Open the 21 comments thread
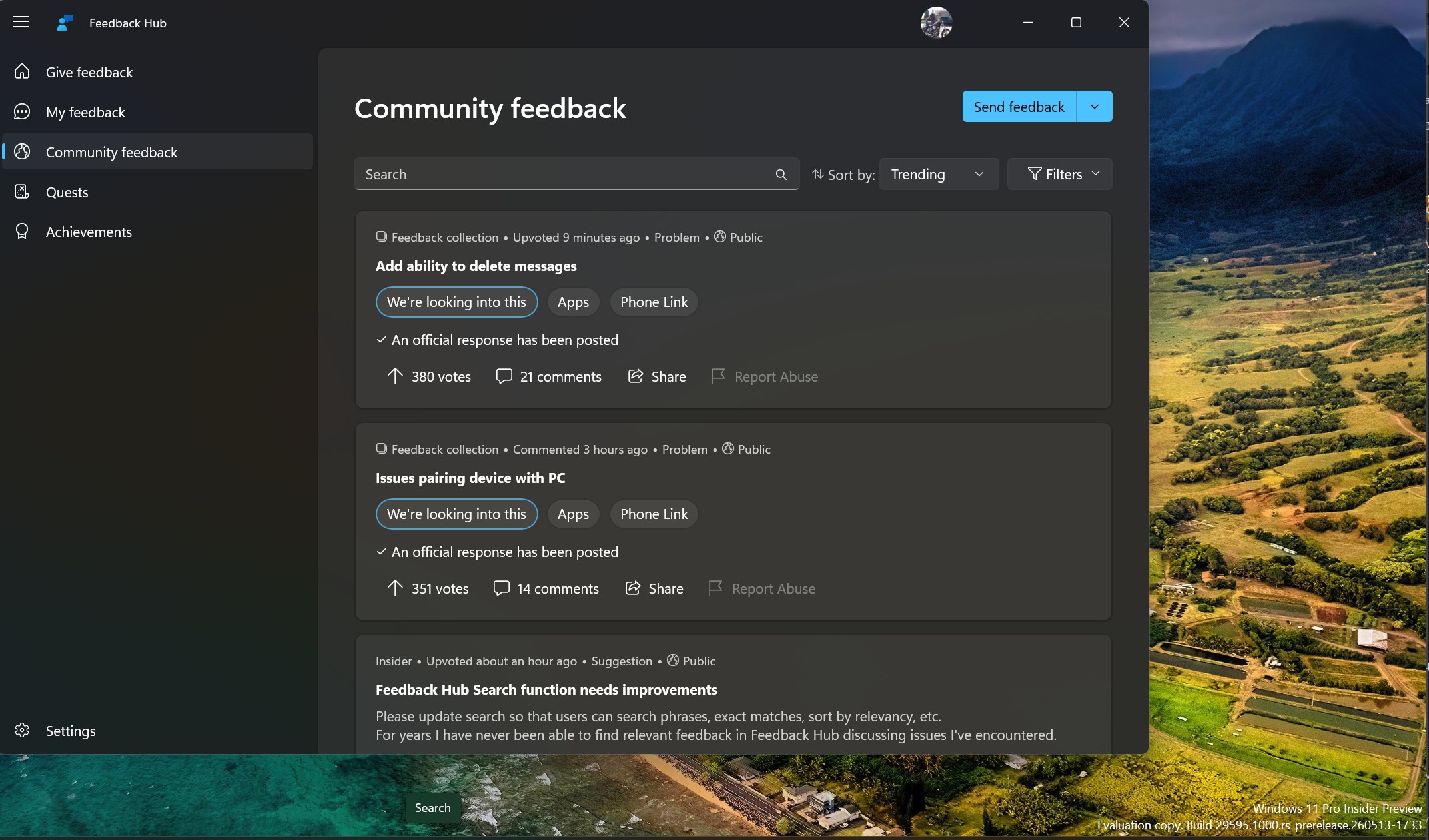Image resolution: width=1429 pixels, height=840 pixels. point(548,376)
